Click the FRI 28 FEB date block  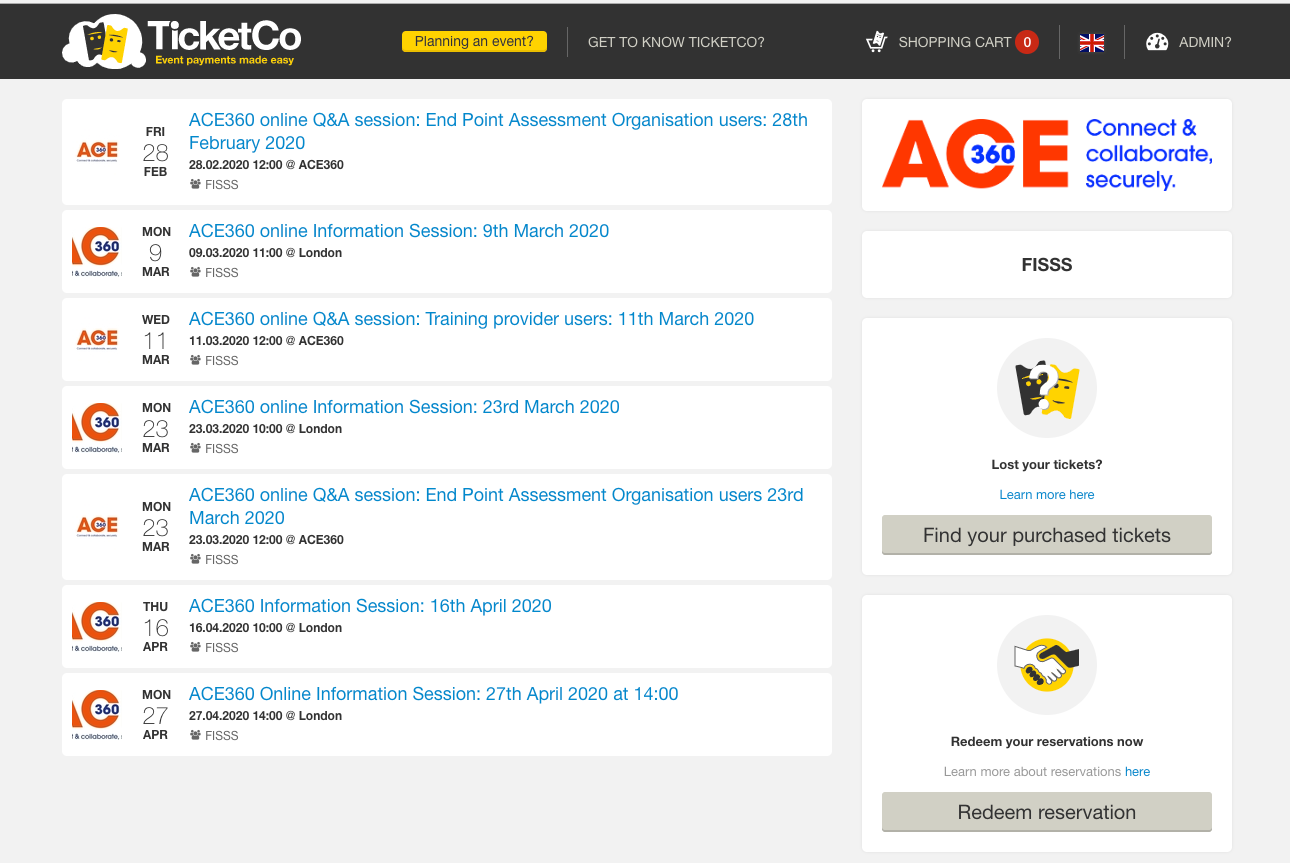(x=155, y=152)
